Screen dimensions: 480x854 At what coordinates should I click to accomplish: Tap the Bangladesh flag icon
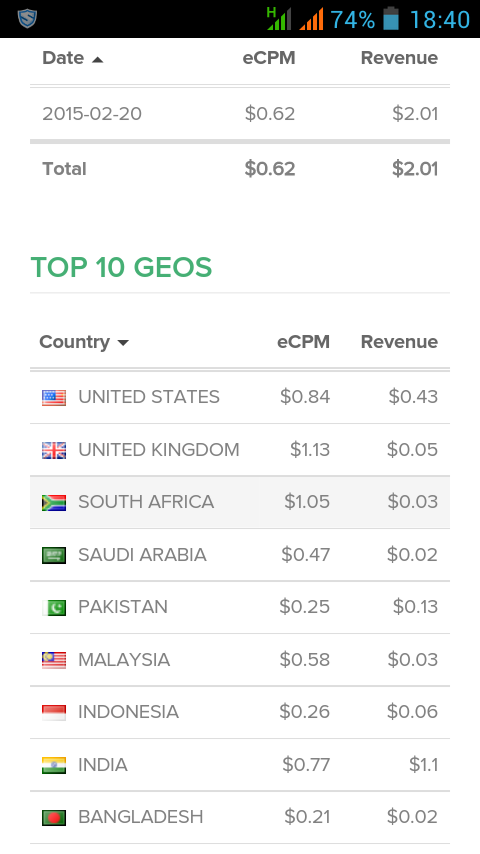[x=54, y=818]
